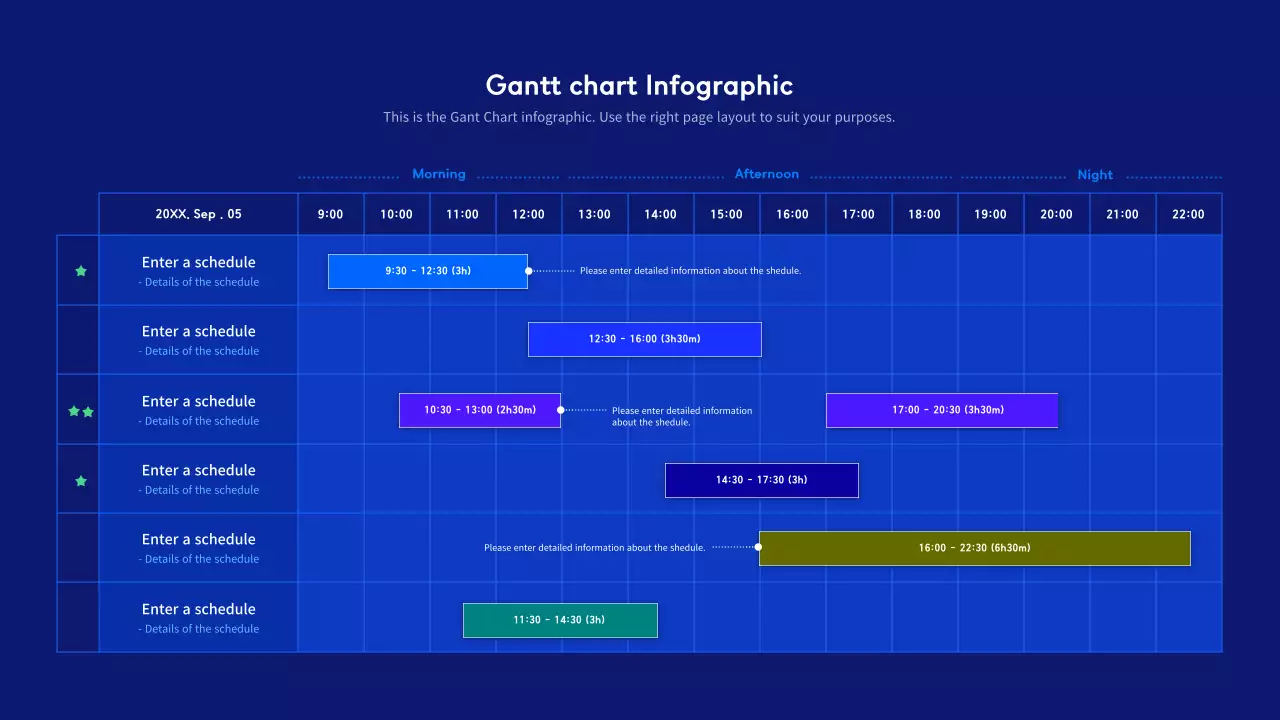Click the 9:30 - 12:30 schedule bar
This screenshot has width=1280, height=720.
pos(427,270)
